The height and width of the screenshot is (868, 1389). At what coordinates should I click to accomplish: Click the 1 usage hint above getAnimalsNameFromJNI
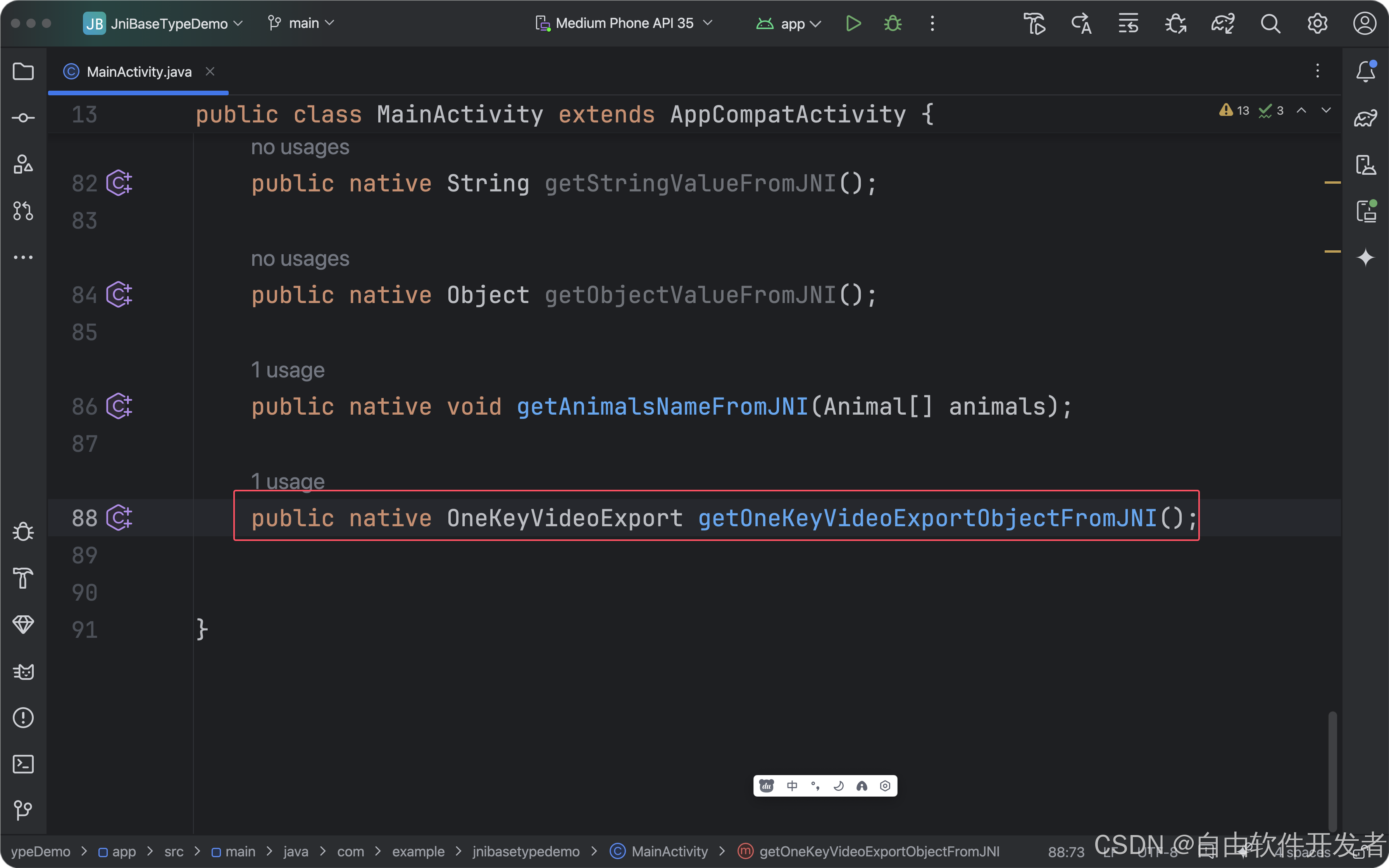point(288,370)
